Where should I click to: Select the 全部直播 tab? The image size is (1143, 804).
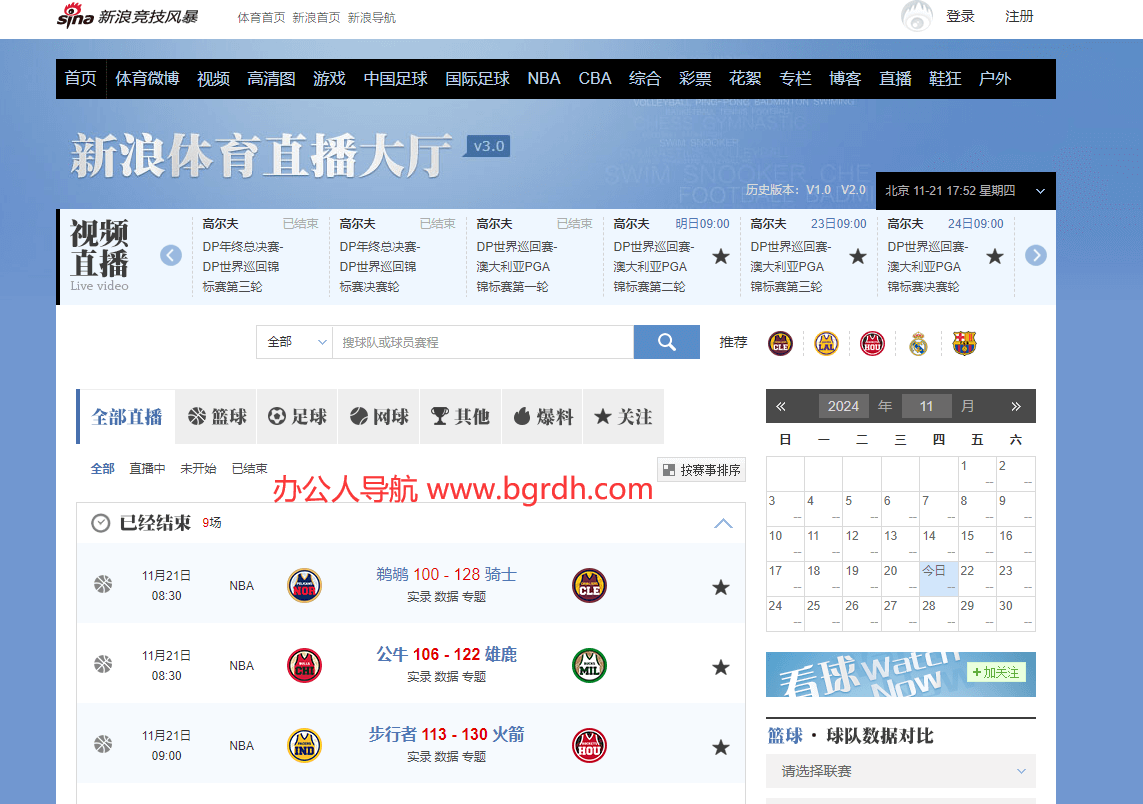point(126,416)
